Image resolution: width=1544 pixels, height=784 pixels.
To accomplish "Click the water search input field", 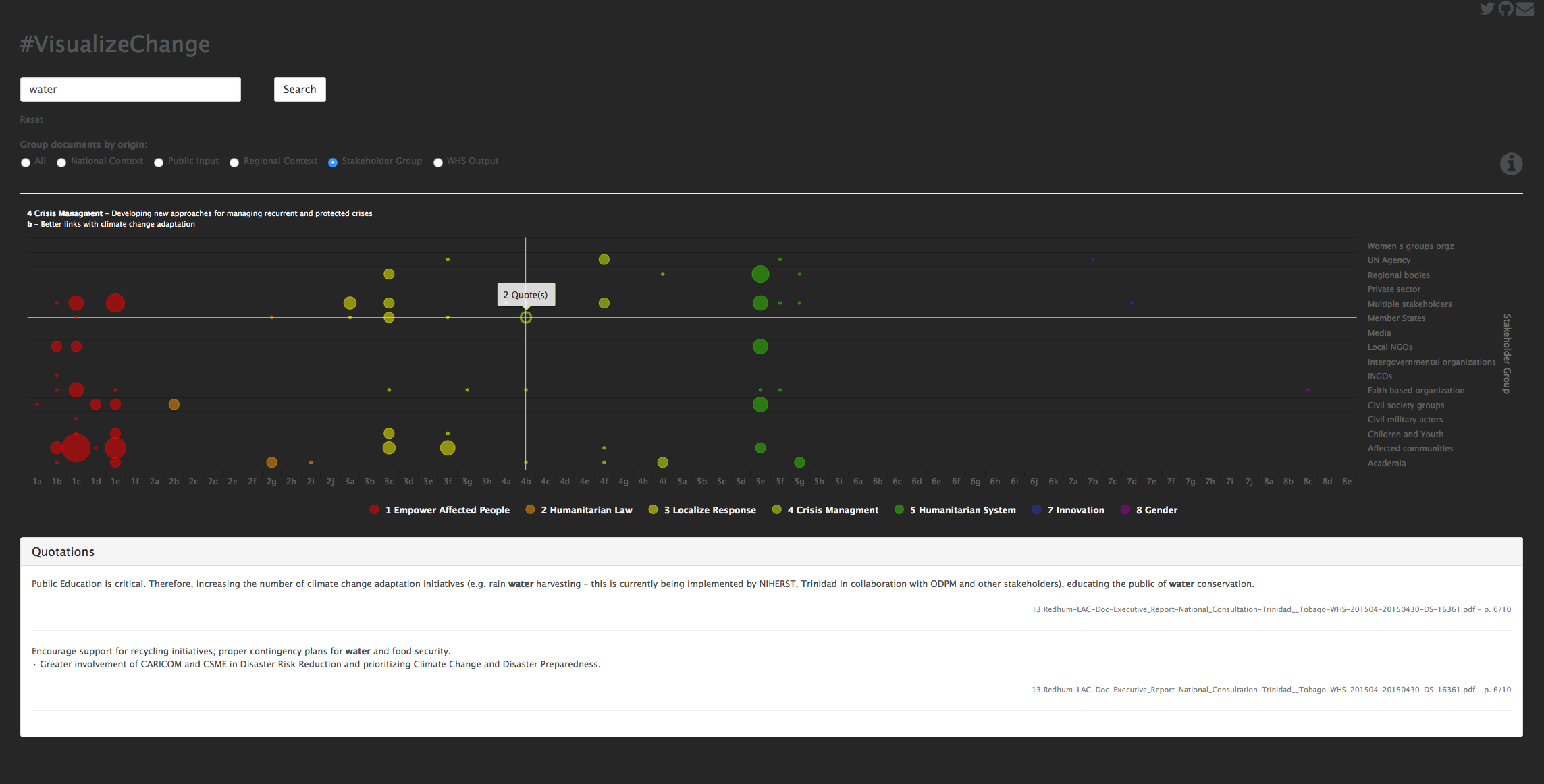I will (x=130, y=89).
